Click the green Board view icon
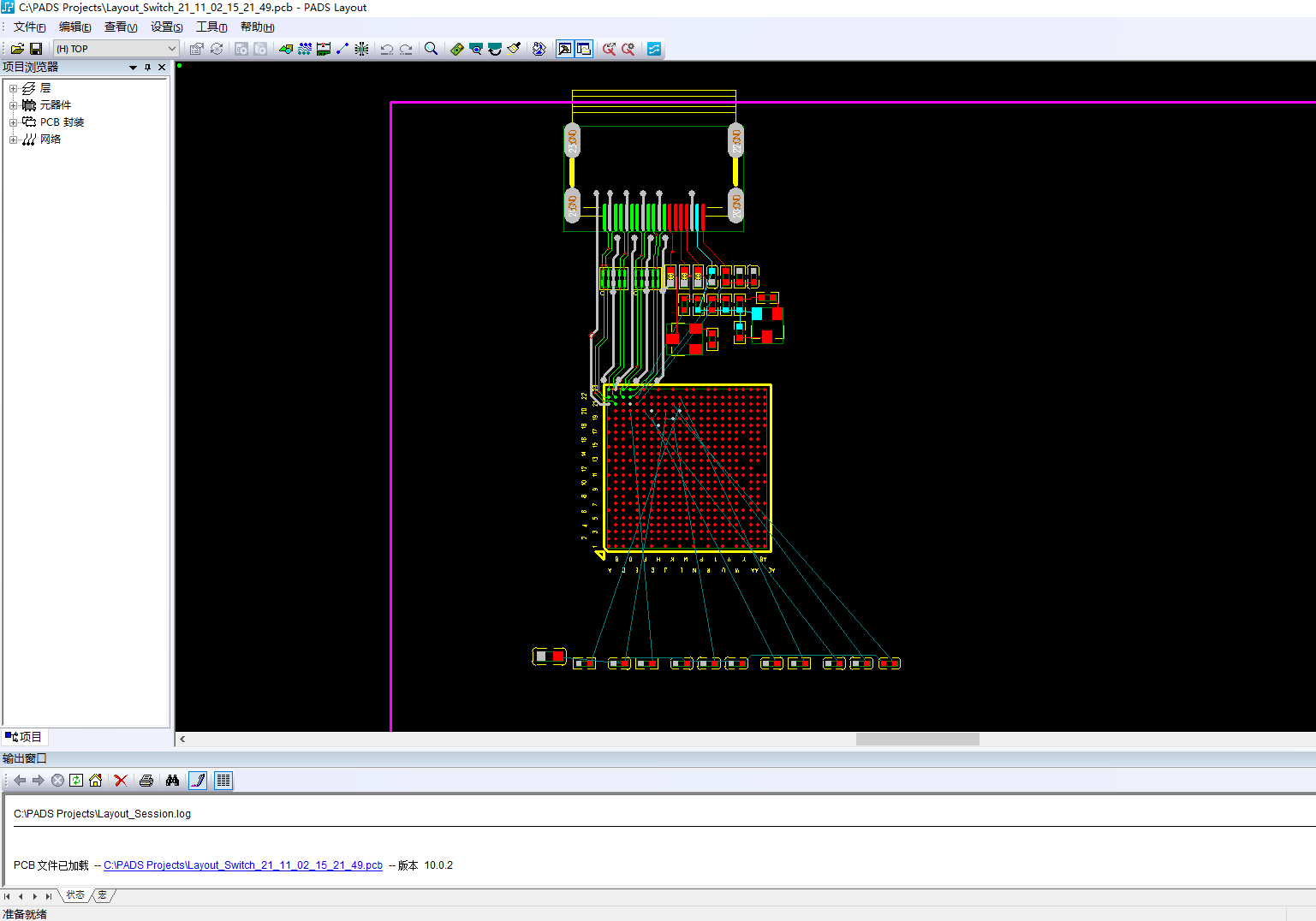 [x=457, y=49]
